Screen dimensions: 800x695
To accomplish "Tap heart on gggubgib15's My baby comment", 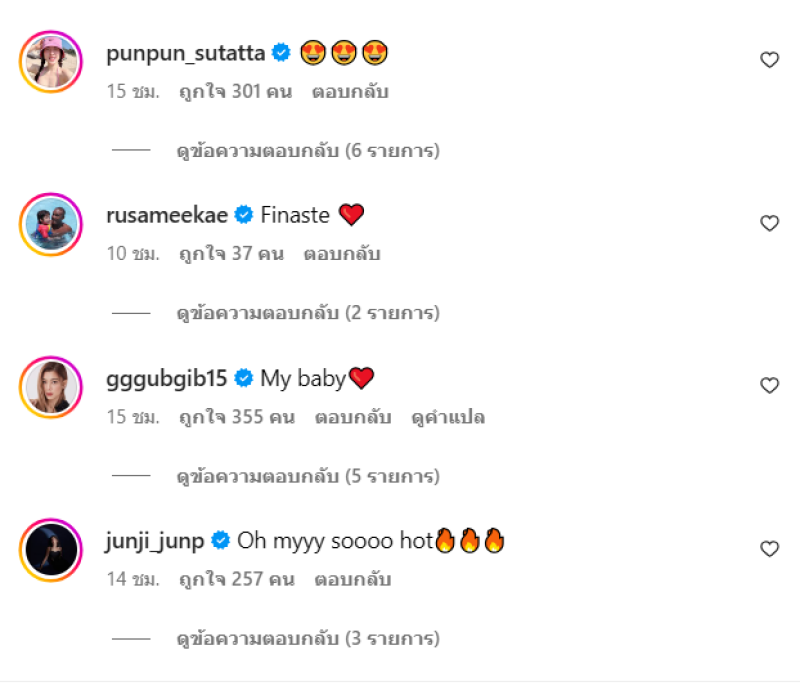I will pyautogui.click(x=769, y=386).
